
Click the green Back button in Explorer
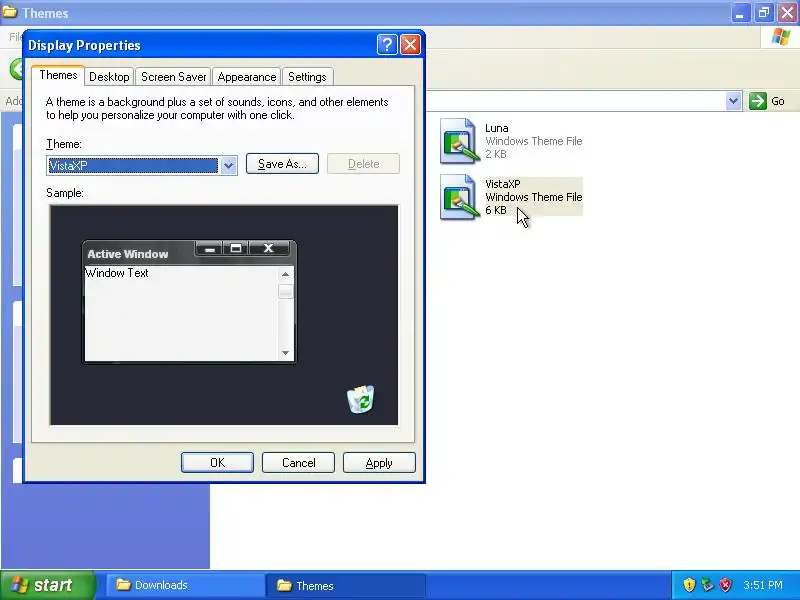coord(17,69)
